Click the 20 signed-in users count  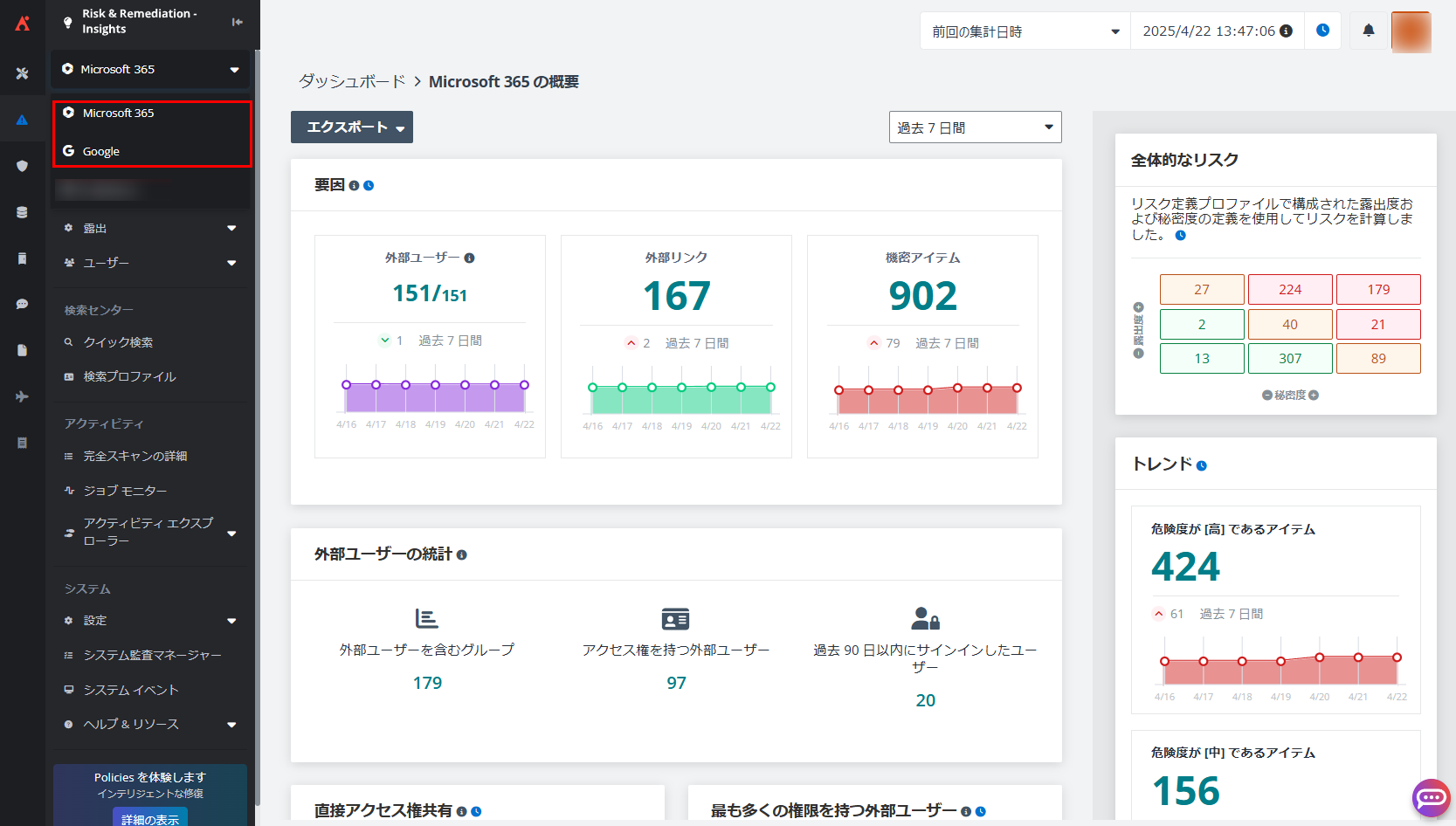[x=925, y=701]
